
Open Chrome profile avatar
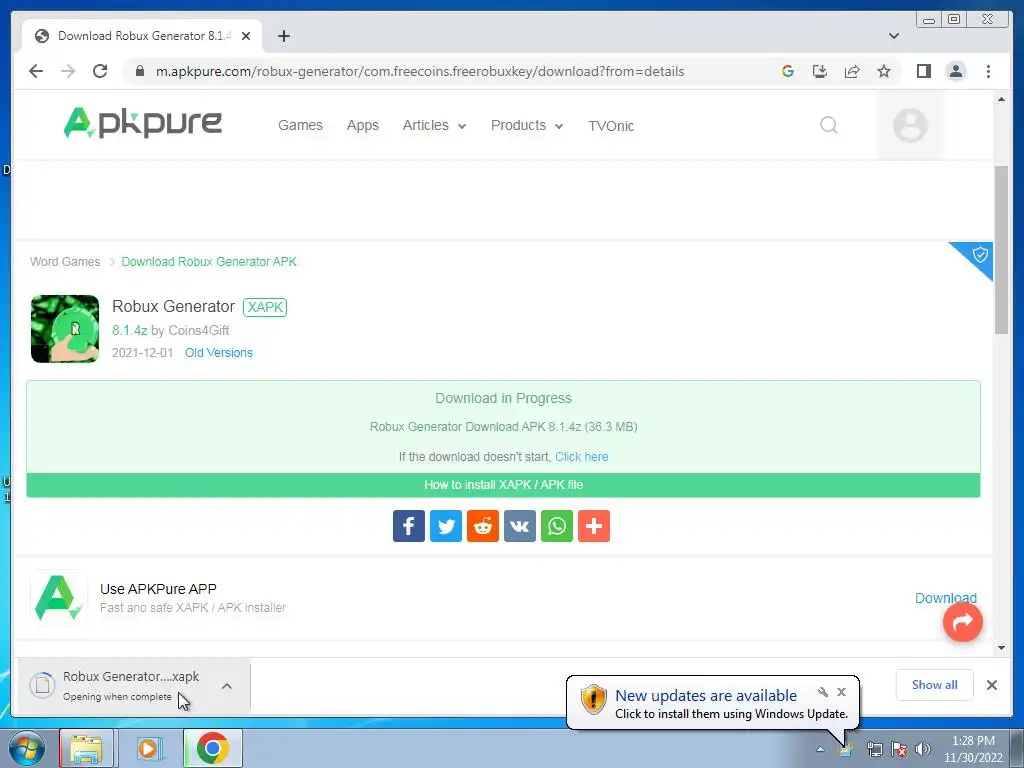pos(955,71)
